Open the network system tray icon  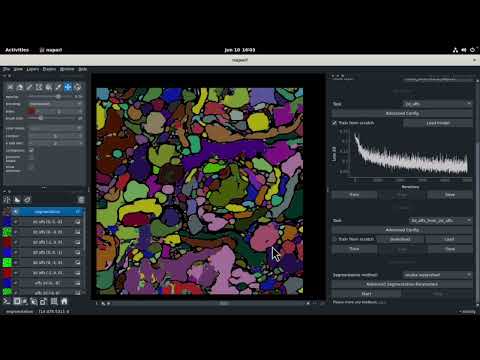click(455, 50)
